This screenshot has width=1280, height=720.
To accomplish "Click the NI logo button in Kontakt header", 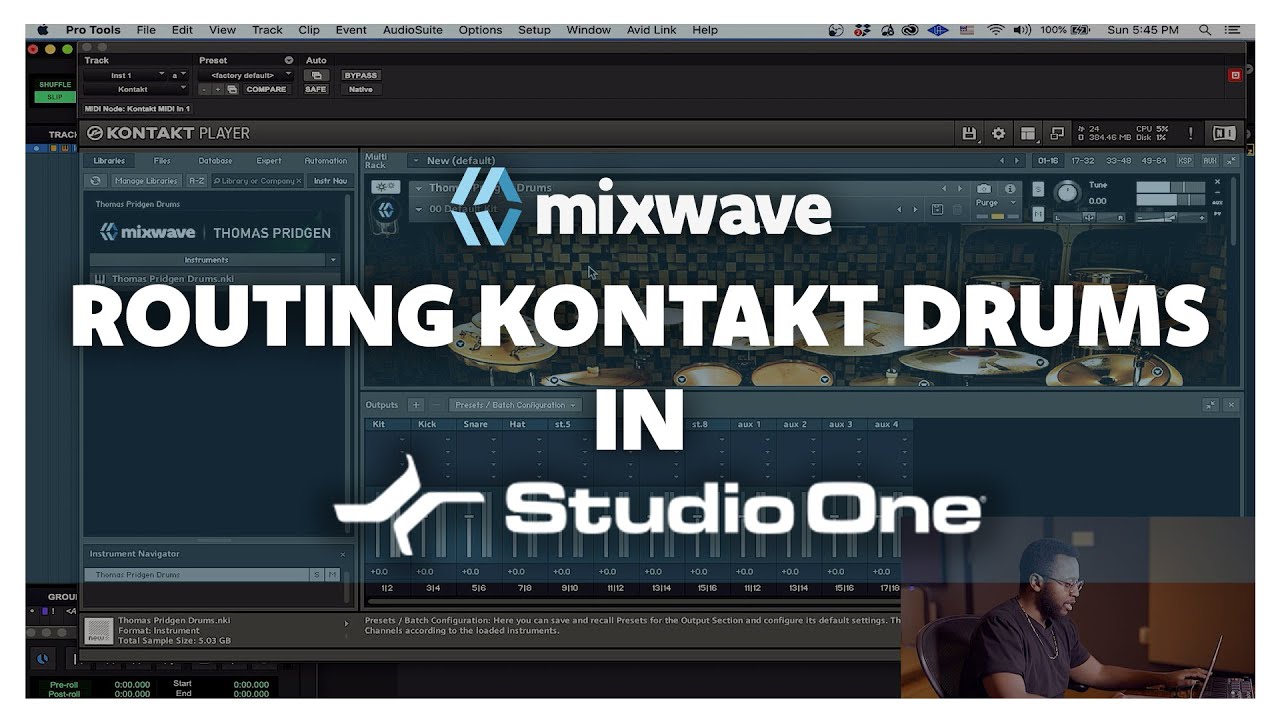I will [1224, 133].
